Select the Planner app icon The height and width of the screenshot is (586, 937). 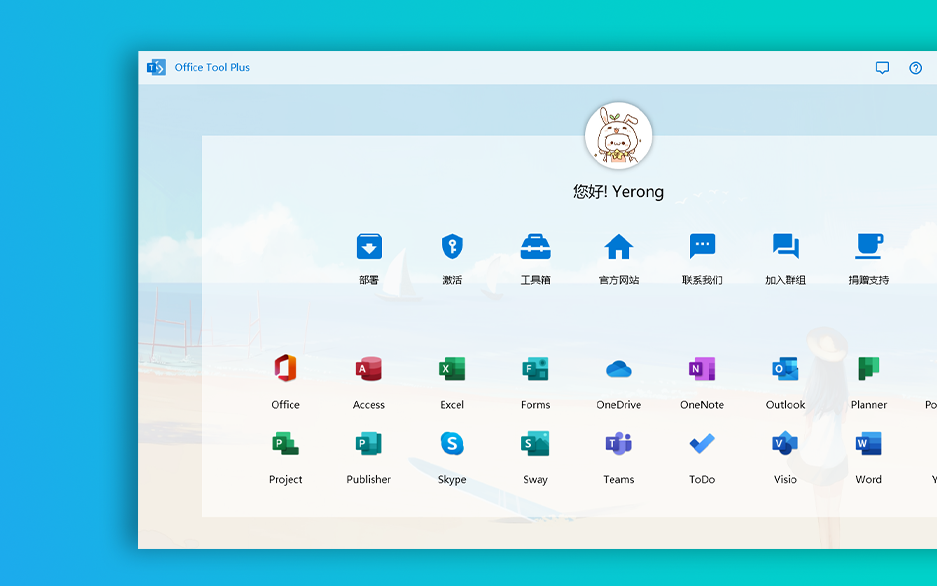(x=868, y=368)
